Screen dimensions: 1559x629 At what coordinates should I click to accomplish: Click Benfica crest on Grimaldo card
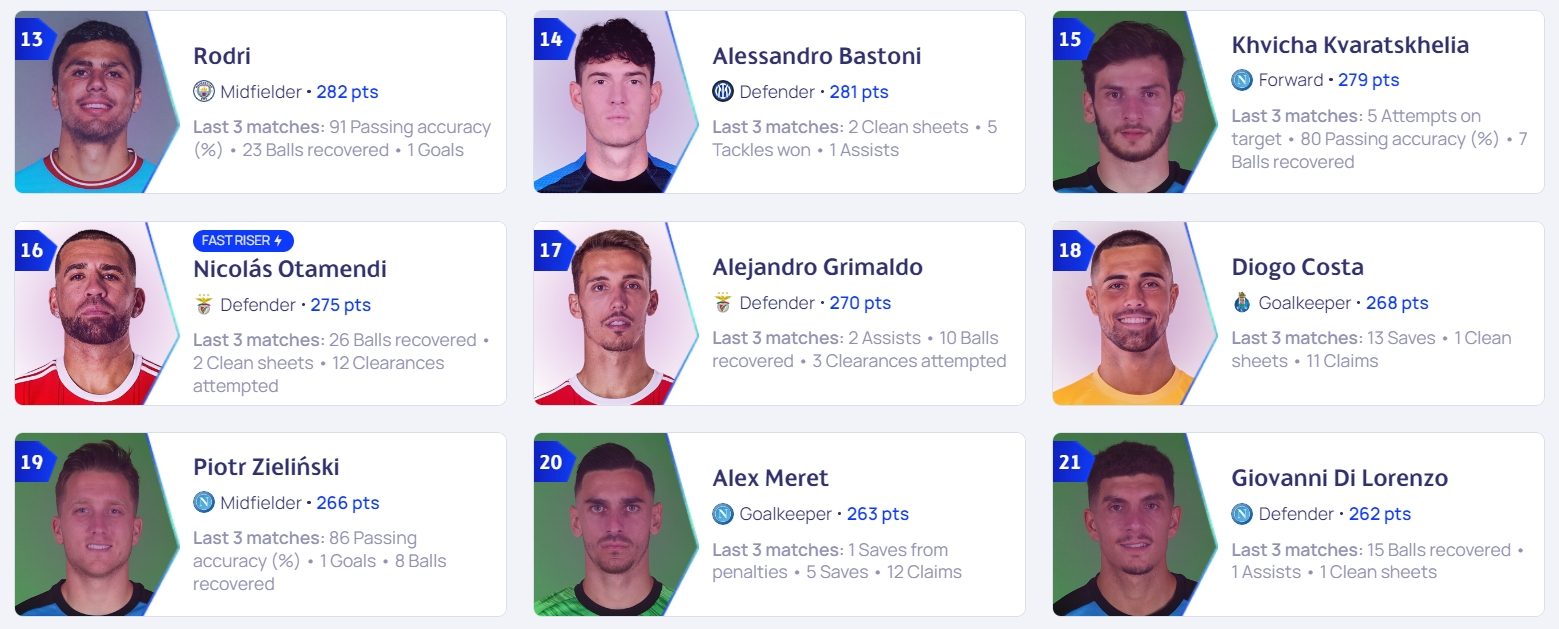click(723, 303)
